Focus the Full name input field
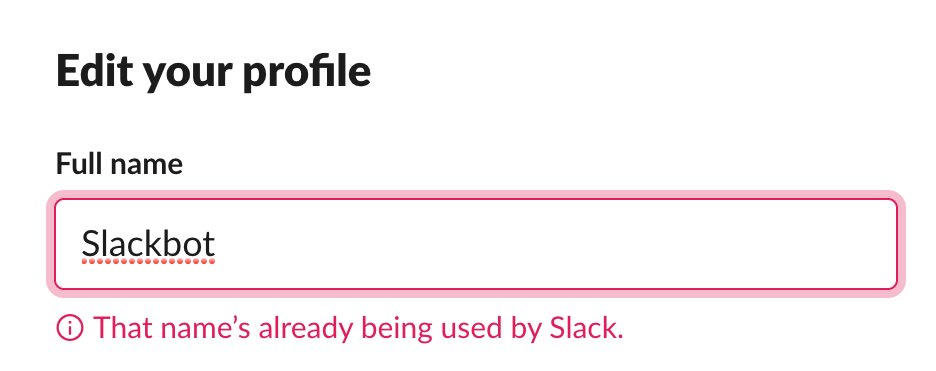Screen dimensions: 936x371 [x=476, y=244]
